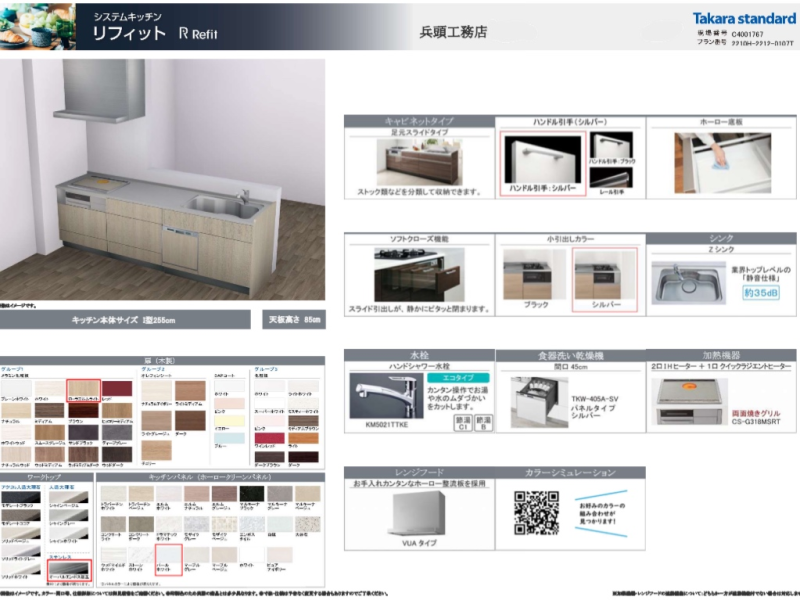Viewport: 800px width, 600px height.
Task: Click the システムキッチン リフィット title
Action: [x=129, y=27]
